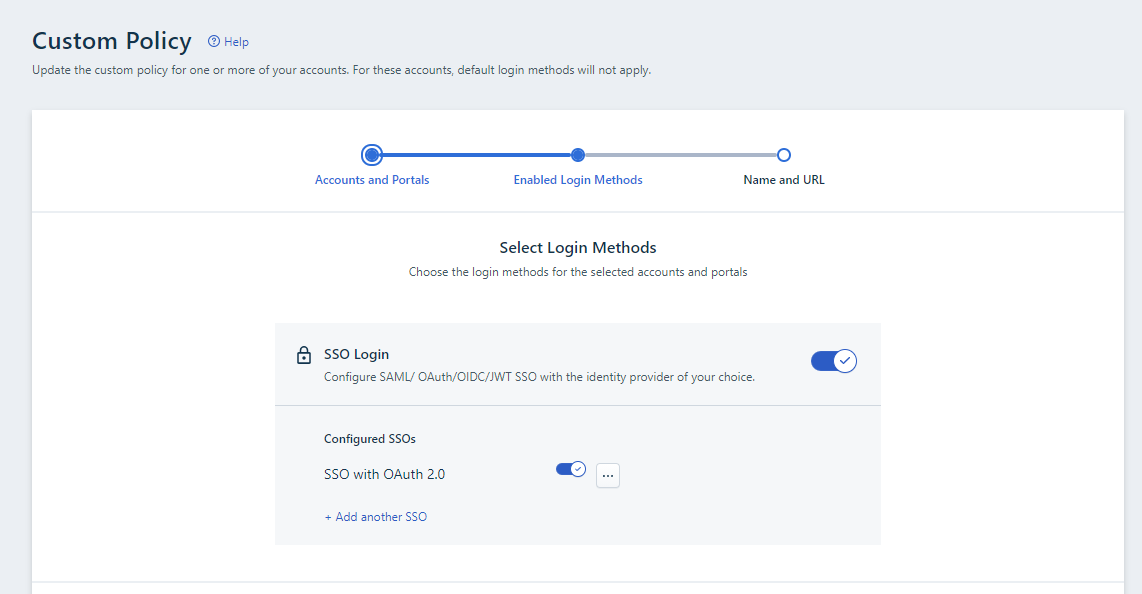Open the three-dot menu for SSO with OAuth 2.0
Screen dimensions: 1142x594
point(608,475)
